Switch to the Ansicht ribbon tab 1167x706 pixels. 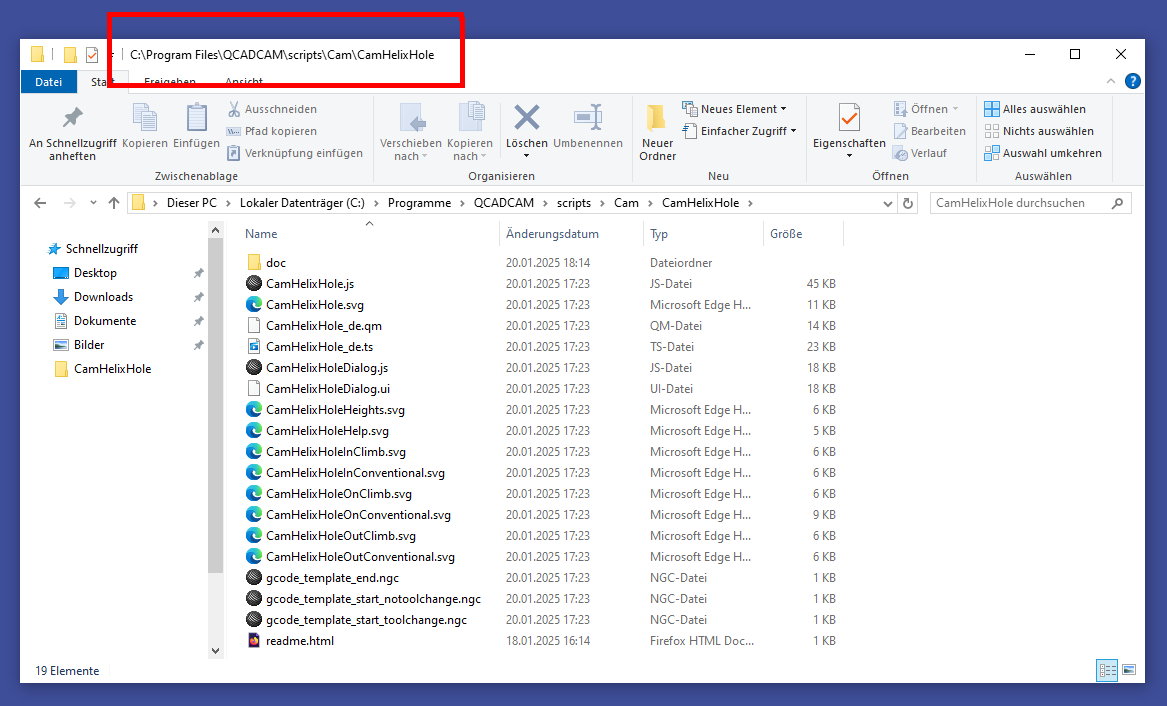click(x=244, y=82)
